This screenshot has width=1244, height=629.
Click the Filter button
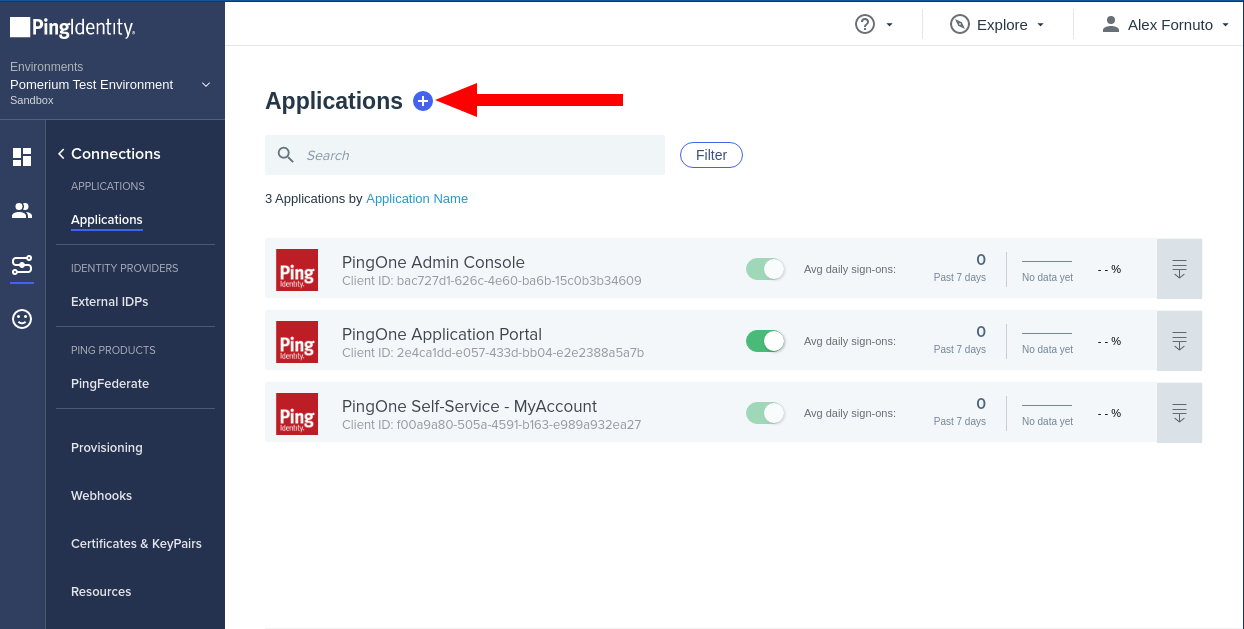711,155
